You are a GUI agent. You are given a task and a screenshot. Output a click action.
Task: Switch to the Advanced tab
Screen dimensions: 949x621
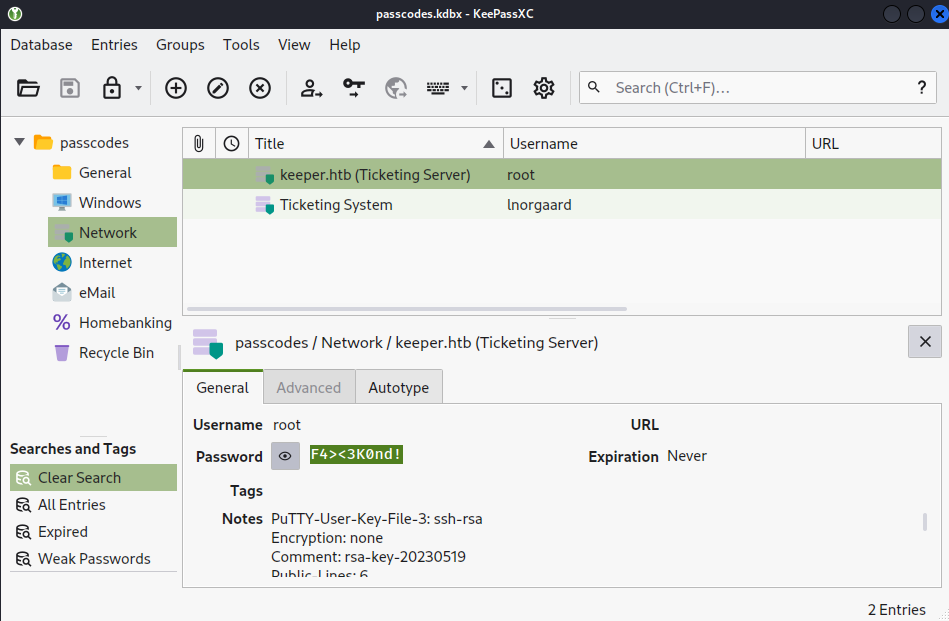click(x=309, y=387)
